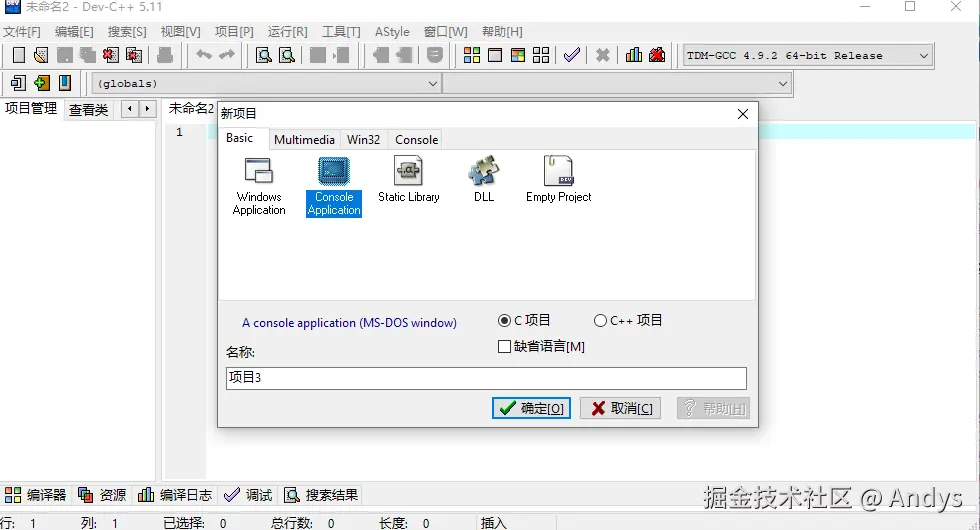This screenshot has width=980, height=530.
Task: Switch to the Multimedia tab in dialog
Action: tap(304, 139)
